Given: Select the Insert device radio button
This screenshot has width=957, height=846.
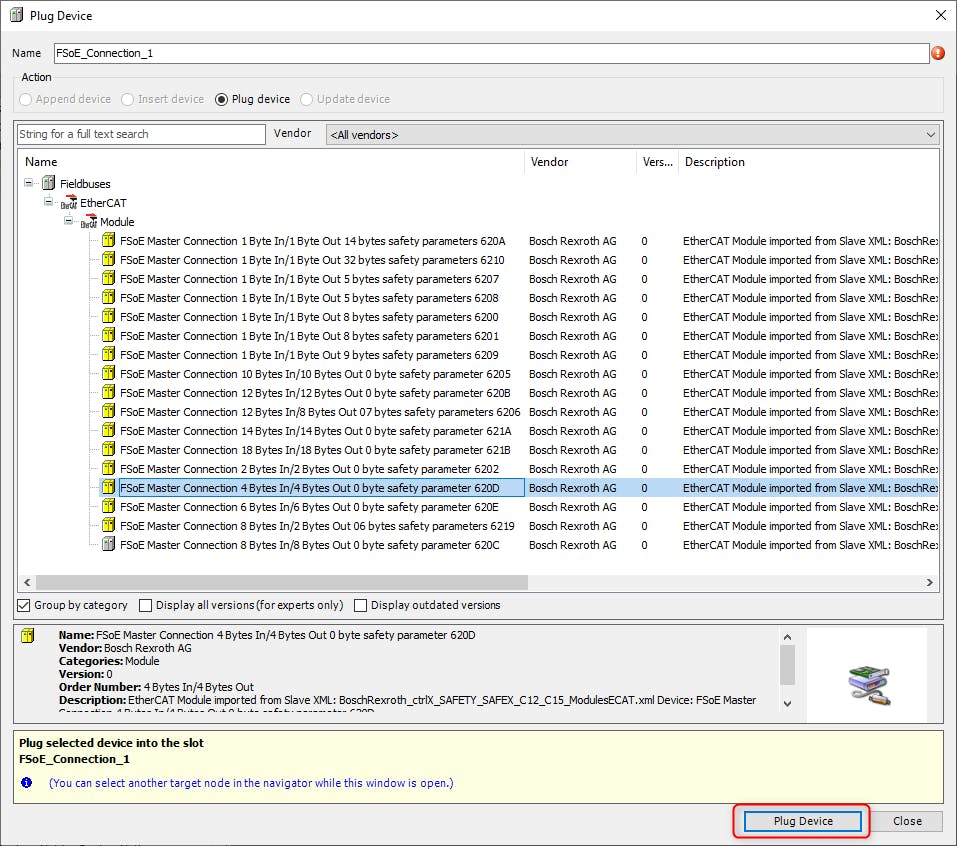Looking at the screenshot, I should coord(127,99).
